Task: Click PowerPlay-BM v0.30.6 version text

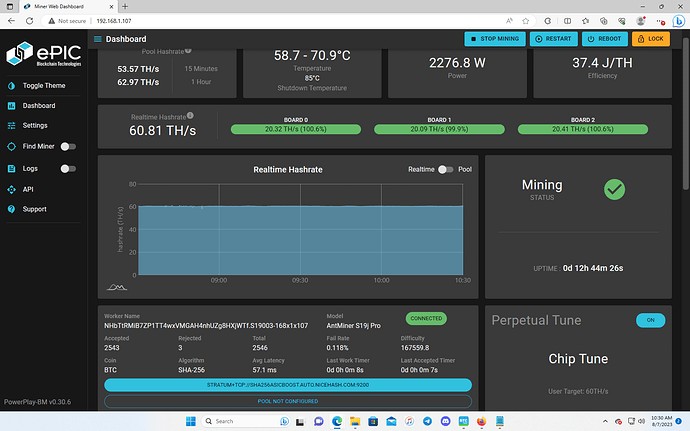Action: point(37,402)
